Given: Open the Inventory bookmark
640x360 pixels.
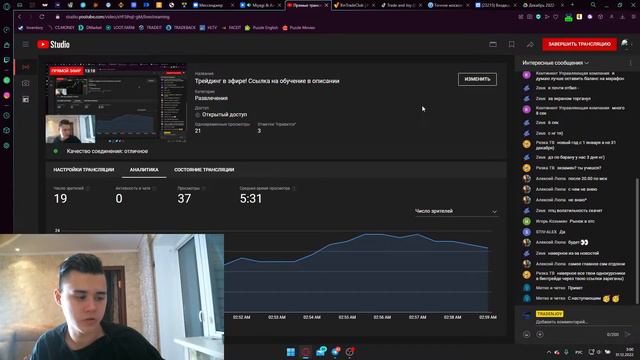Looking at the screenshot, I should point(31,28).
